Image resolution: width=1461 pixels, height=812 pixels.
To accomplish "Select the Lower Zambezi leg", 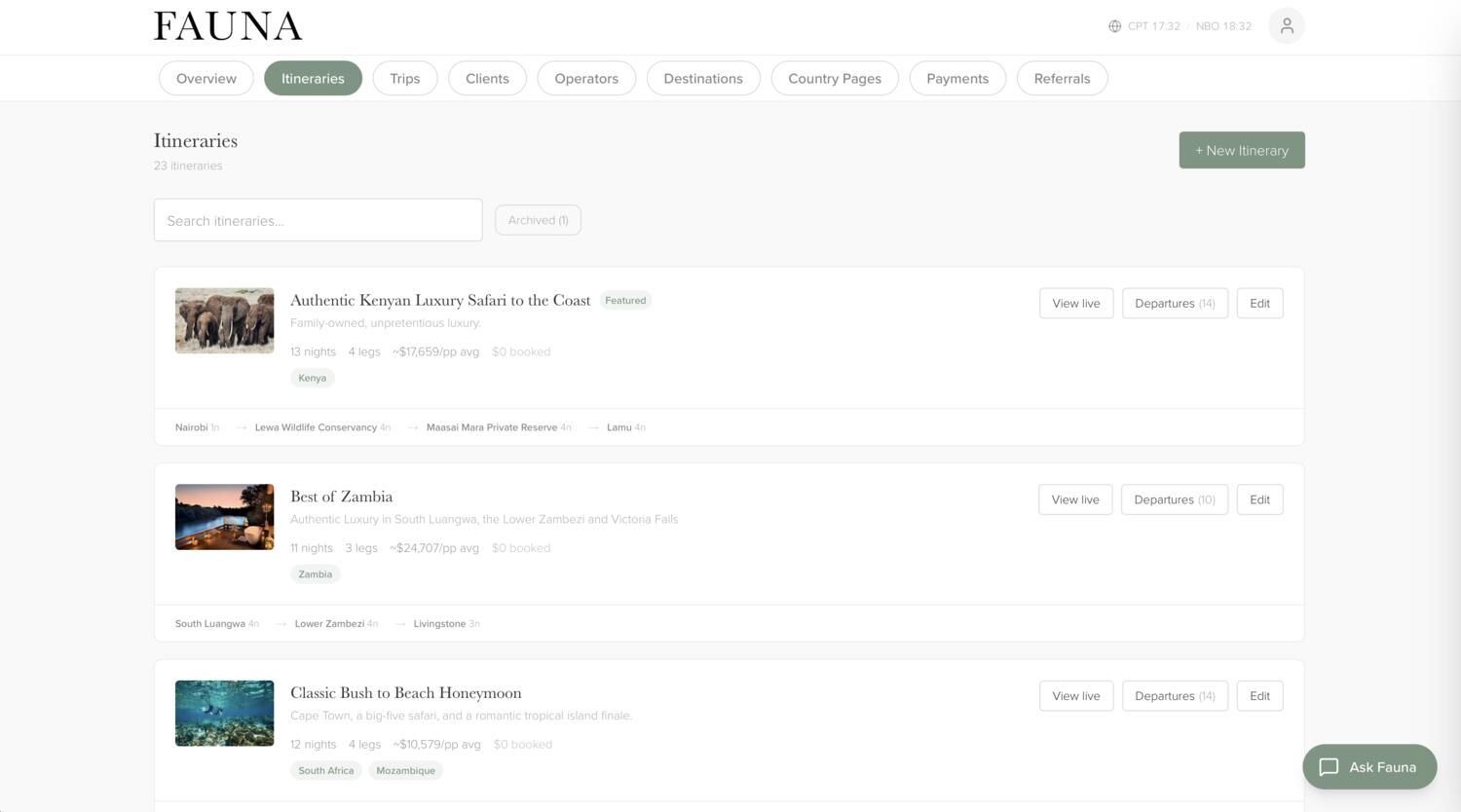I will pos(336,624).
